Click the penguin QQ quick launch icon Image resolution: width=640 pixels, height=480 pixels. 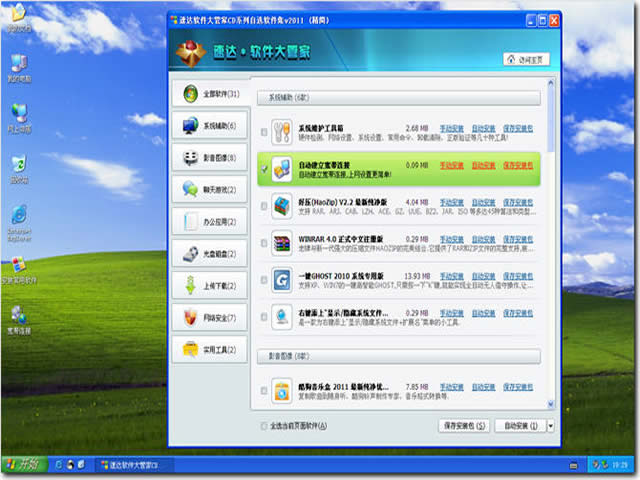click(70, 464)
